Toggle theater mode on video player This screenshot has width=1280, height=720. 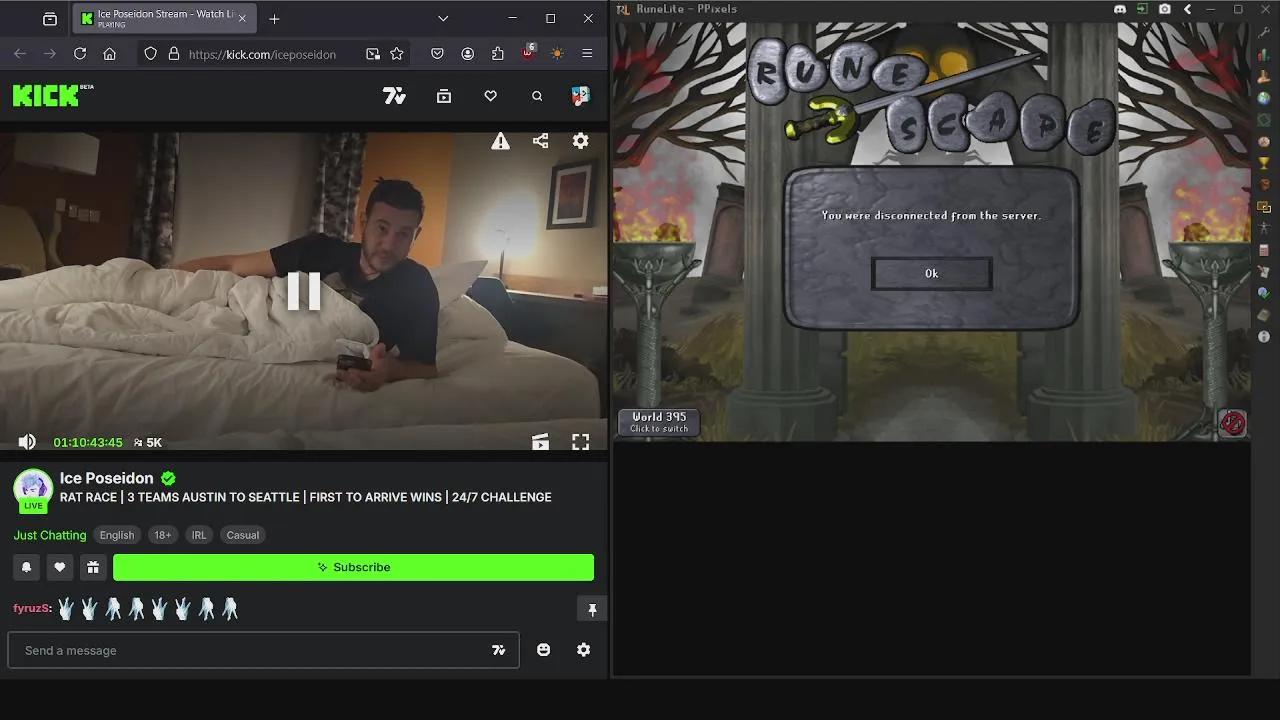click(x=540, y=442)
